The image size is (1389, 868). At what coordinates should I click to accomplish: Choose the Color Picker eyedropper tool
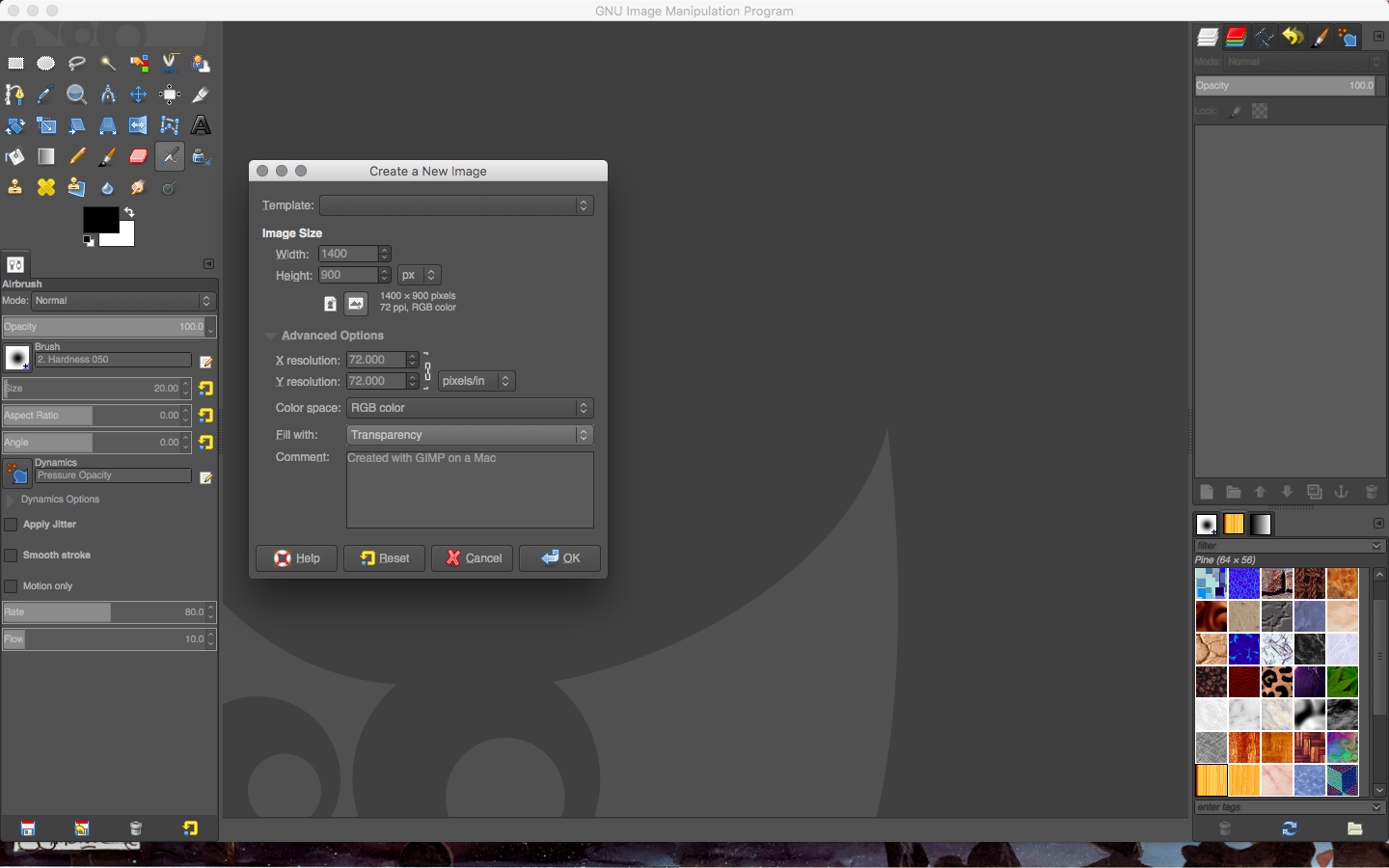pos(46,95)
